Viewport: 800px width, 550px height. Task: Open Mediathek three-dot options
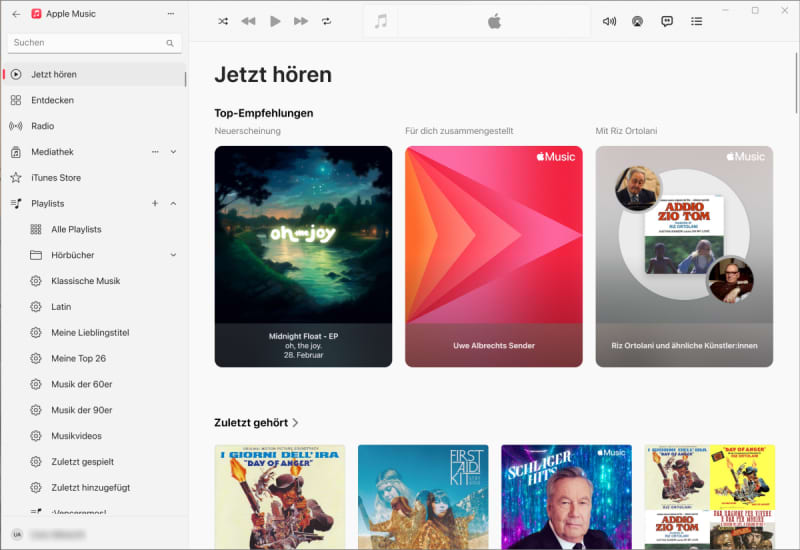point(155,152)
